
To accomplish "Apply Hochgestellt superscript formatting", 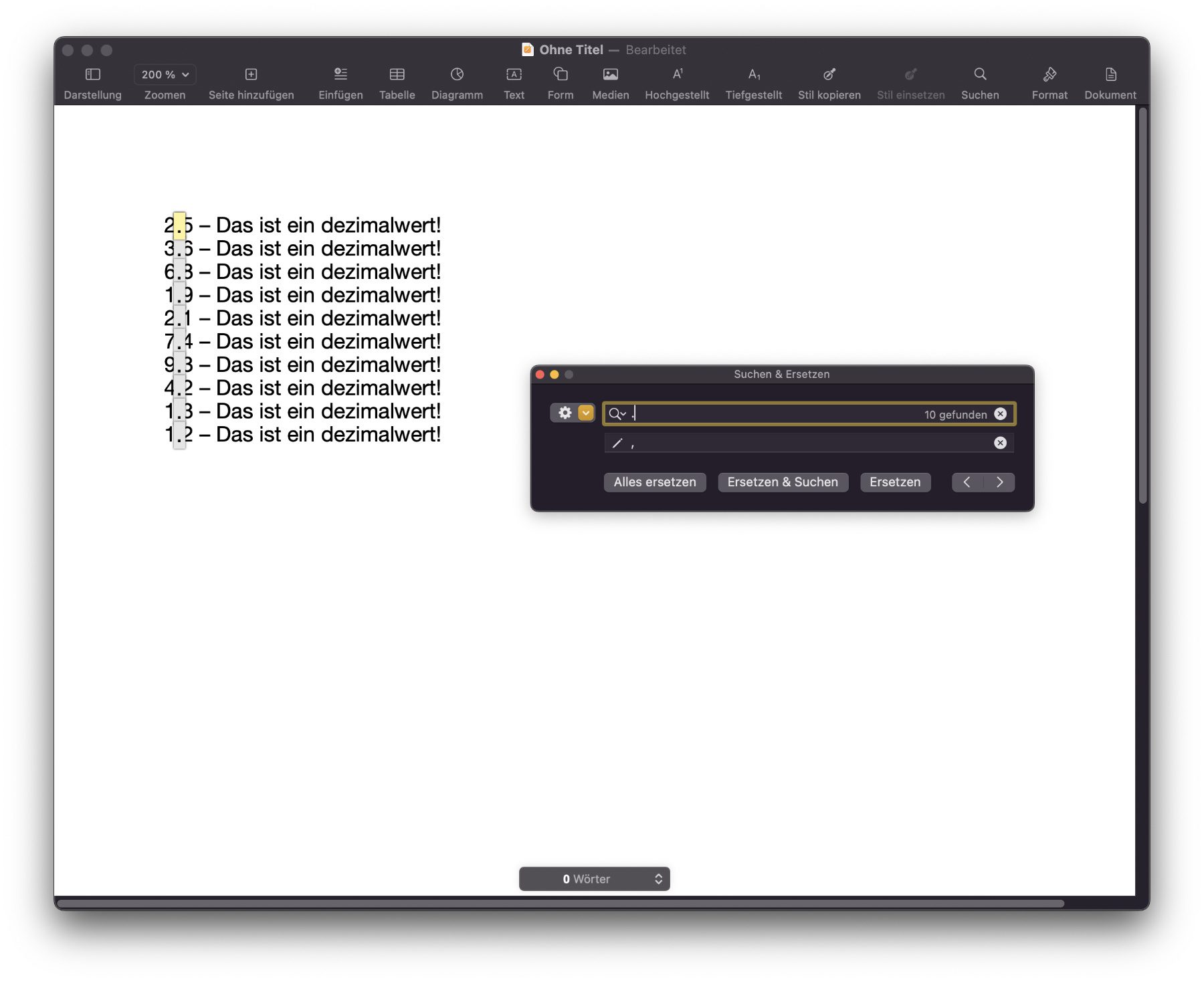I will pyautogui.click(x=677, y=83).
